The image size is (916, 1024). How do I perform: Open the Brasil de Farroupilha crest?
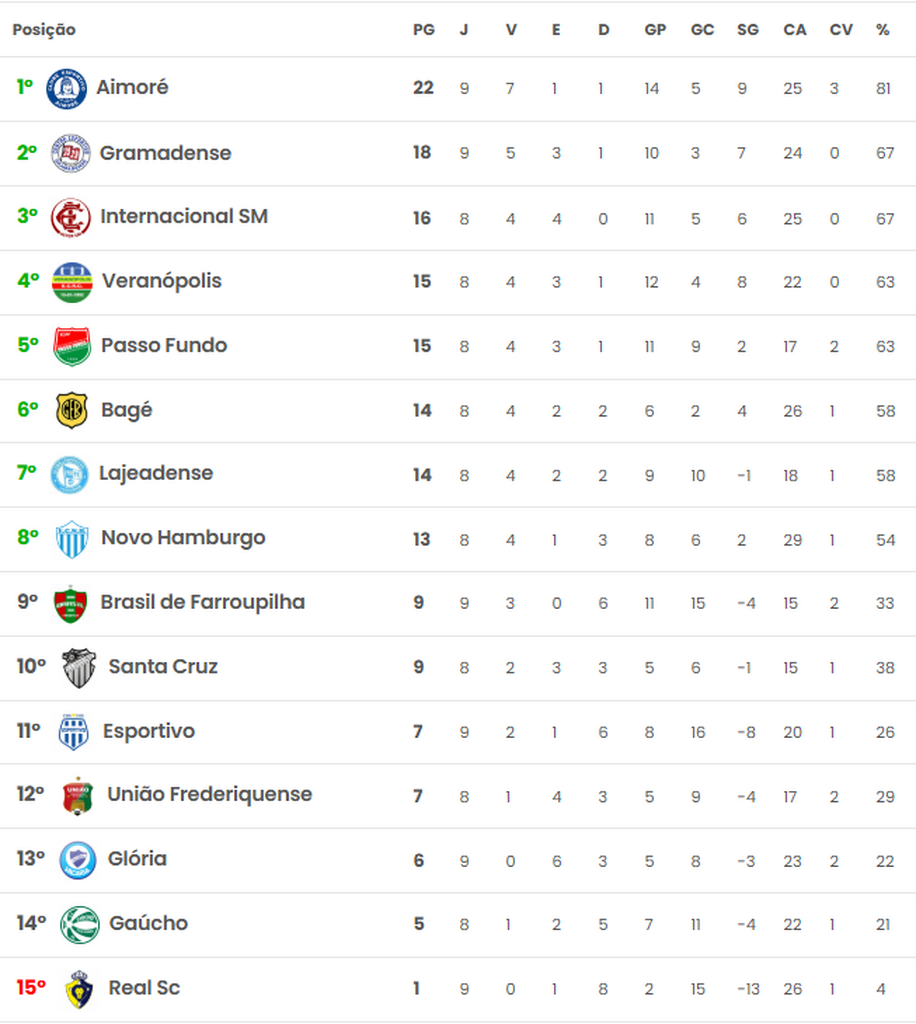[x=71, y=604]
